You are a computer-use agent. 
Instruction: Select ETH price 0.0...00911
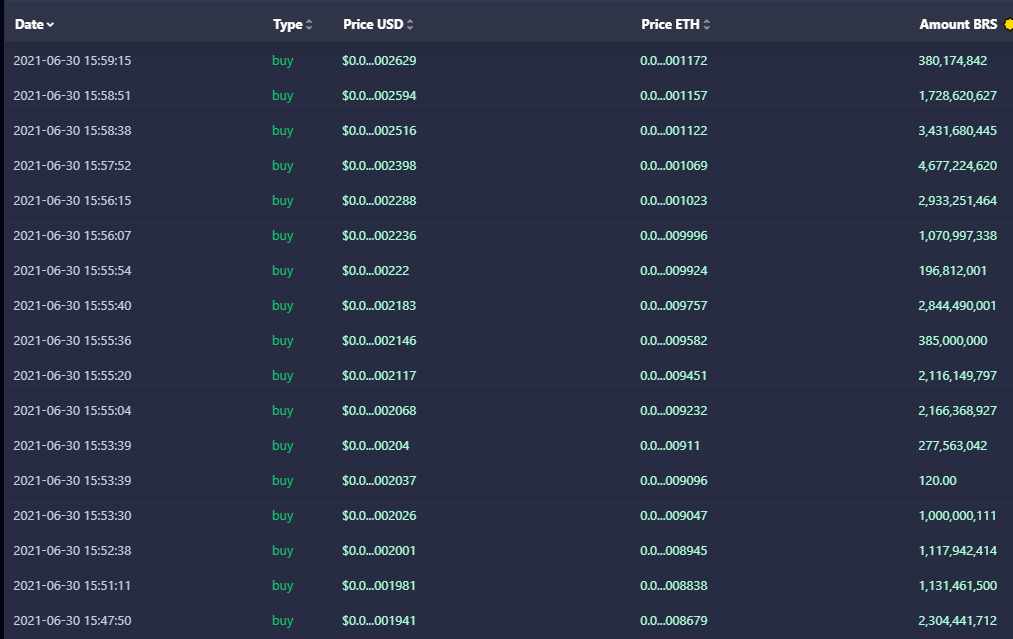point(670,446)
